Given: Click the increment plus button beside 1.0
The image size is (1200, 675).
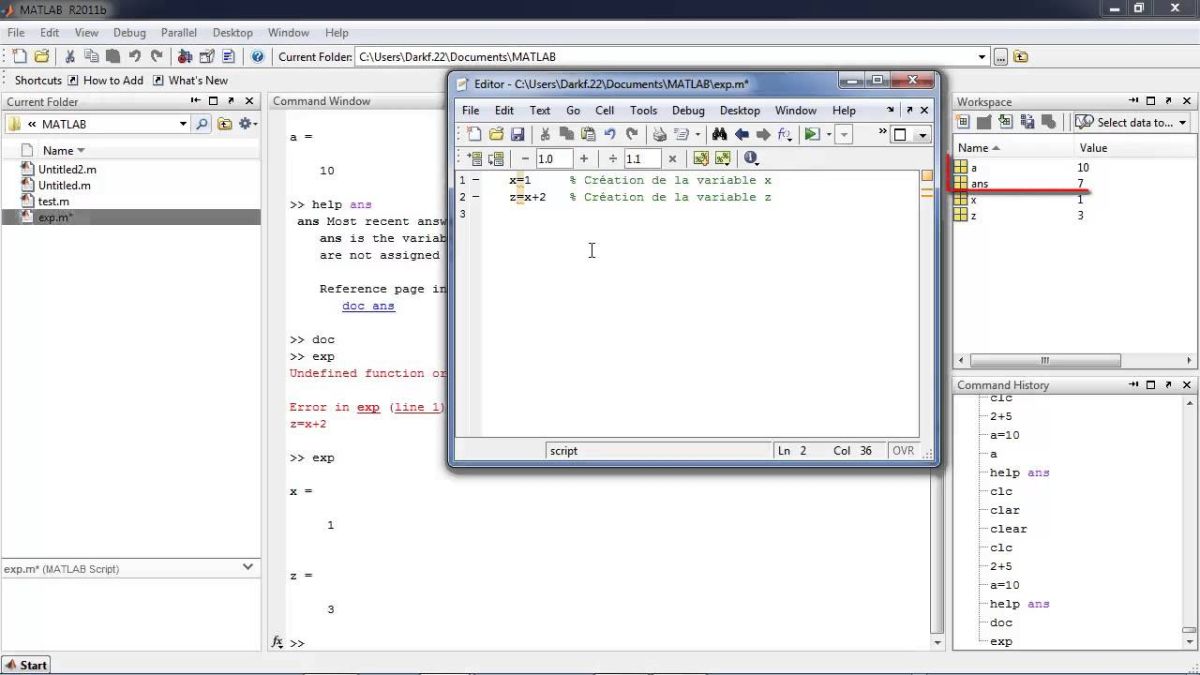Looking at the screenshot, I should coord(584,158).
